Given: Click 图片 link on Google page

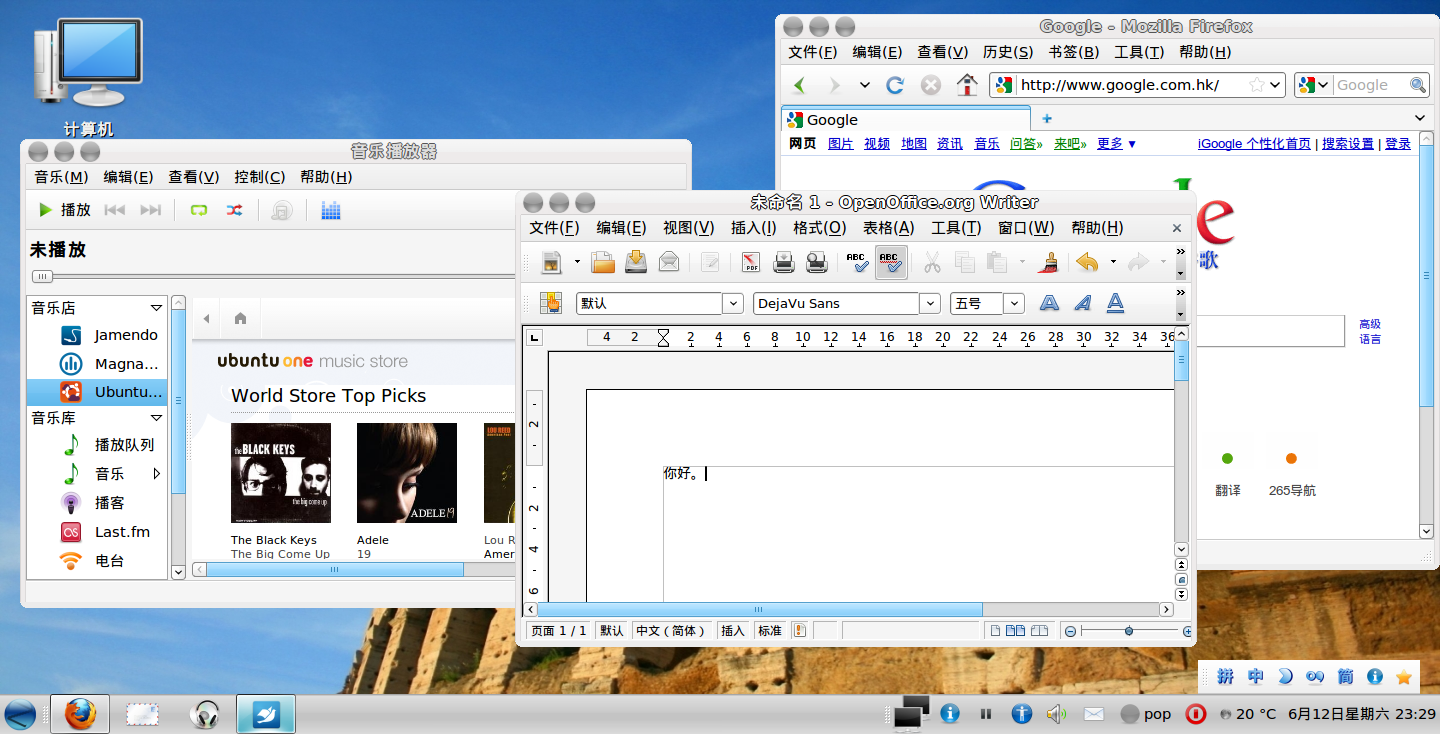Looking at the screenshot, I should coord(841,144).
